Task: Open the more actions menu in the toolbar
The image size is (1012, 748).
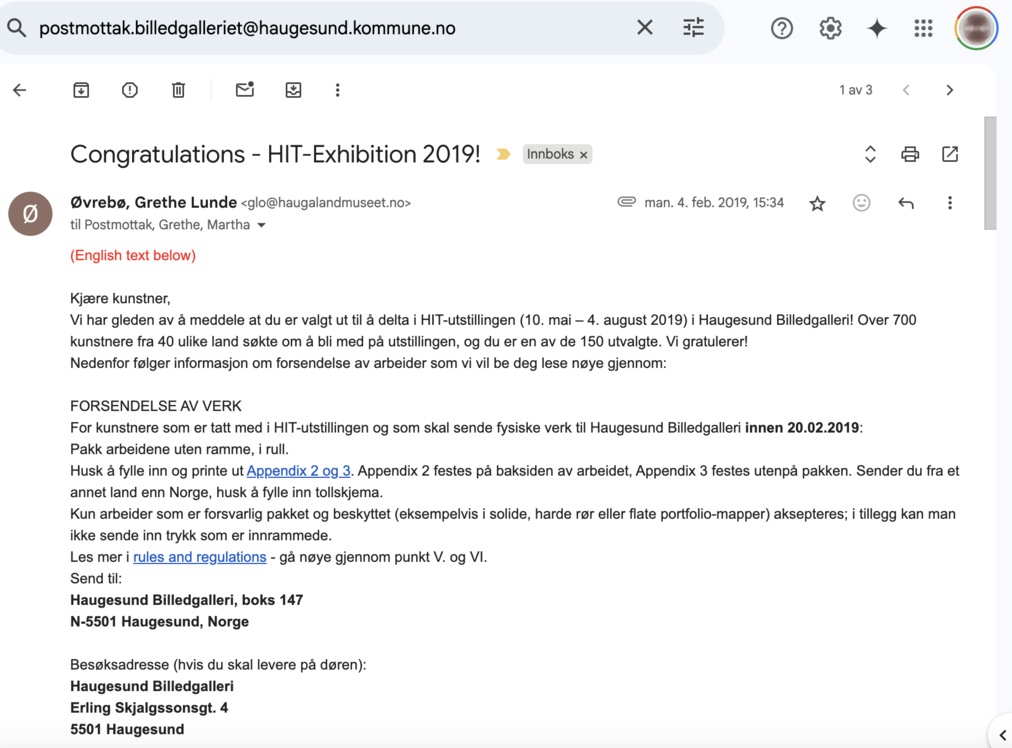Action: [x=337, y=90]
